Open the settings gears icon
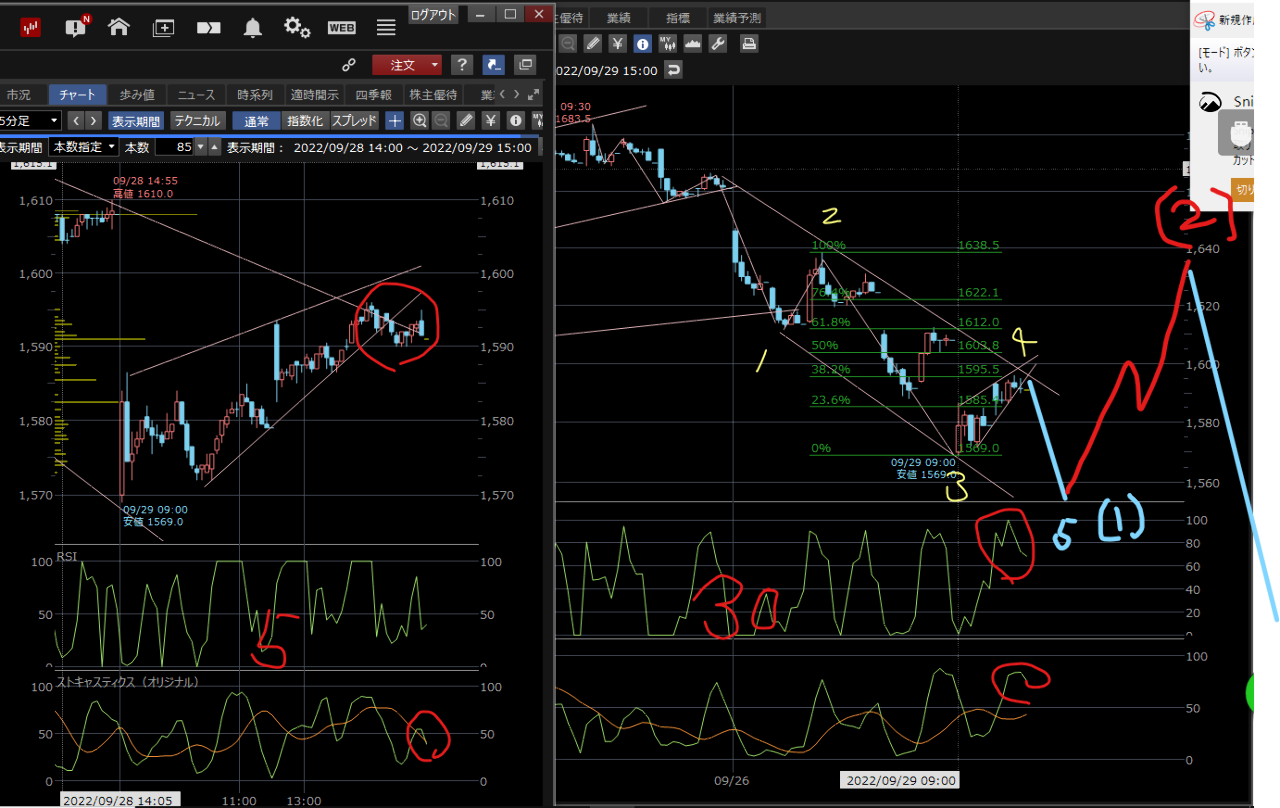The height and width of the screenshot is (808, 1280). pos(297,27)
